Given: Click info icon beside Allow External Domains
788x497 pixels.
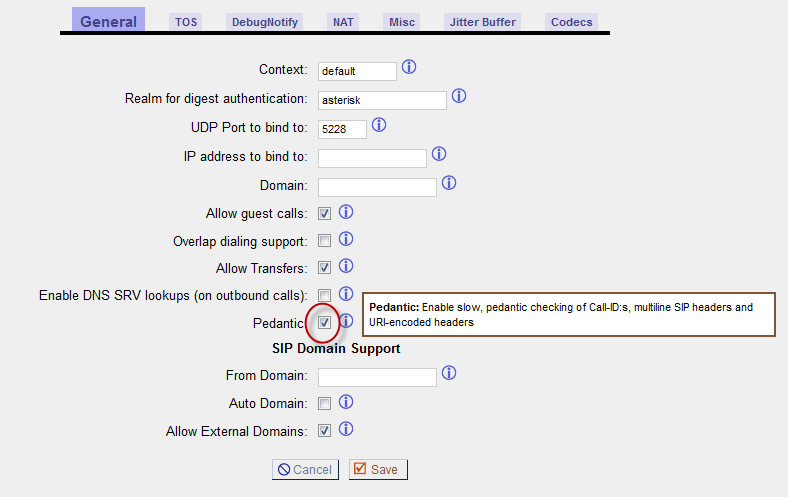Looking at the screenshot, I should 346,429.
